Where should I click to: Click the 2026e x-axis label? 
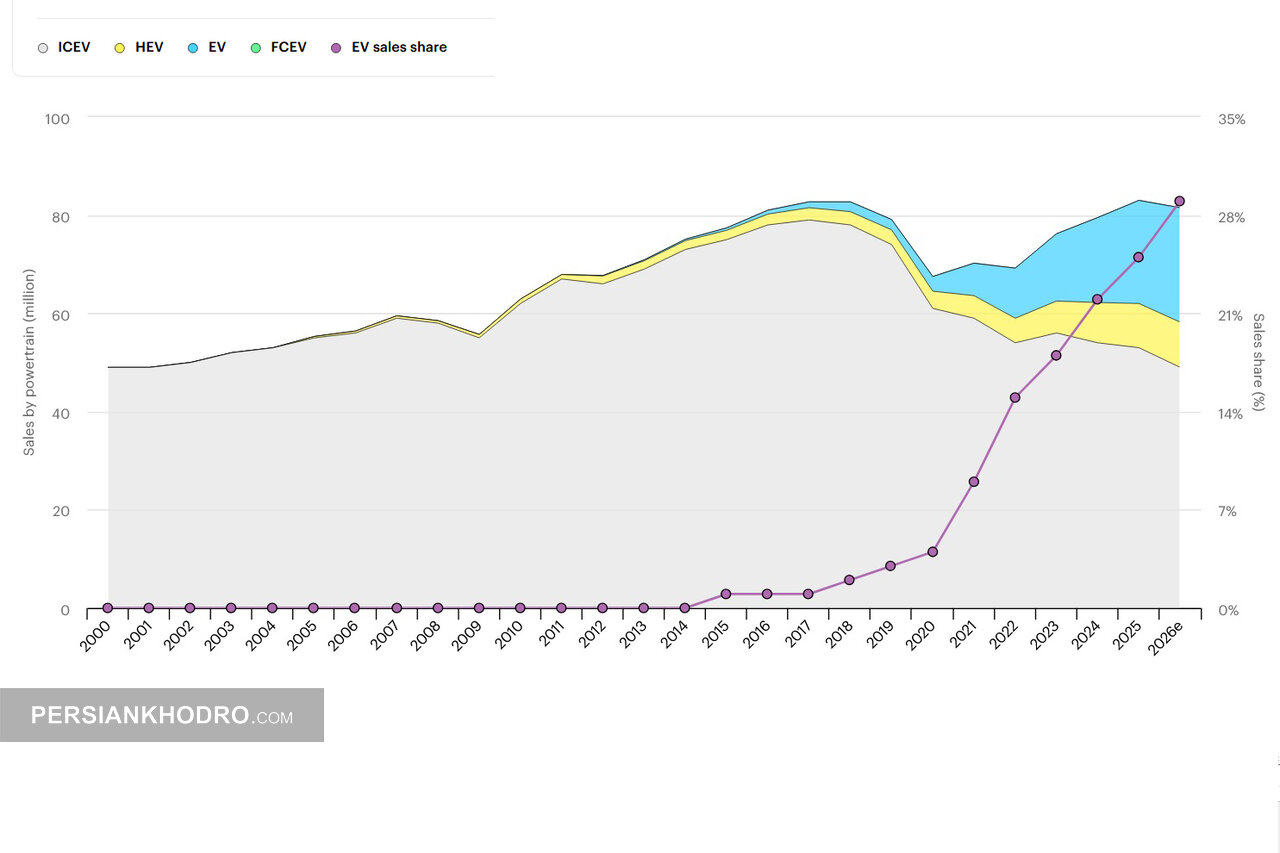click(1166, 636)
